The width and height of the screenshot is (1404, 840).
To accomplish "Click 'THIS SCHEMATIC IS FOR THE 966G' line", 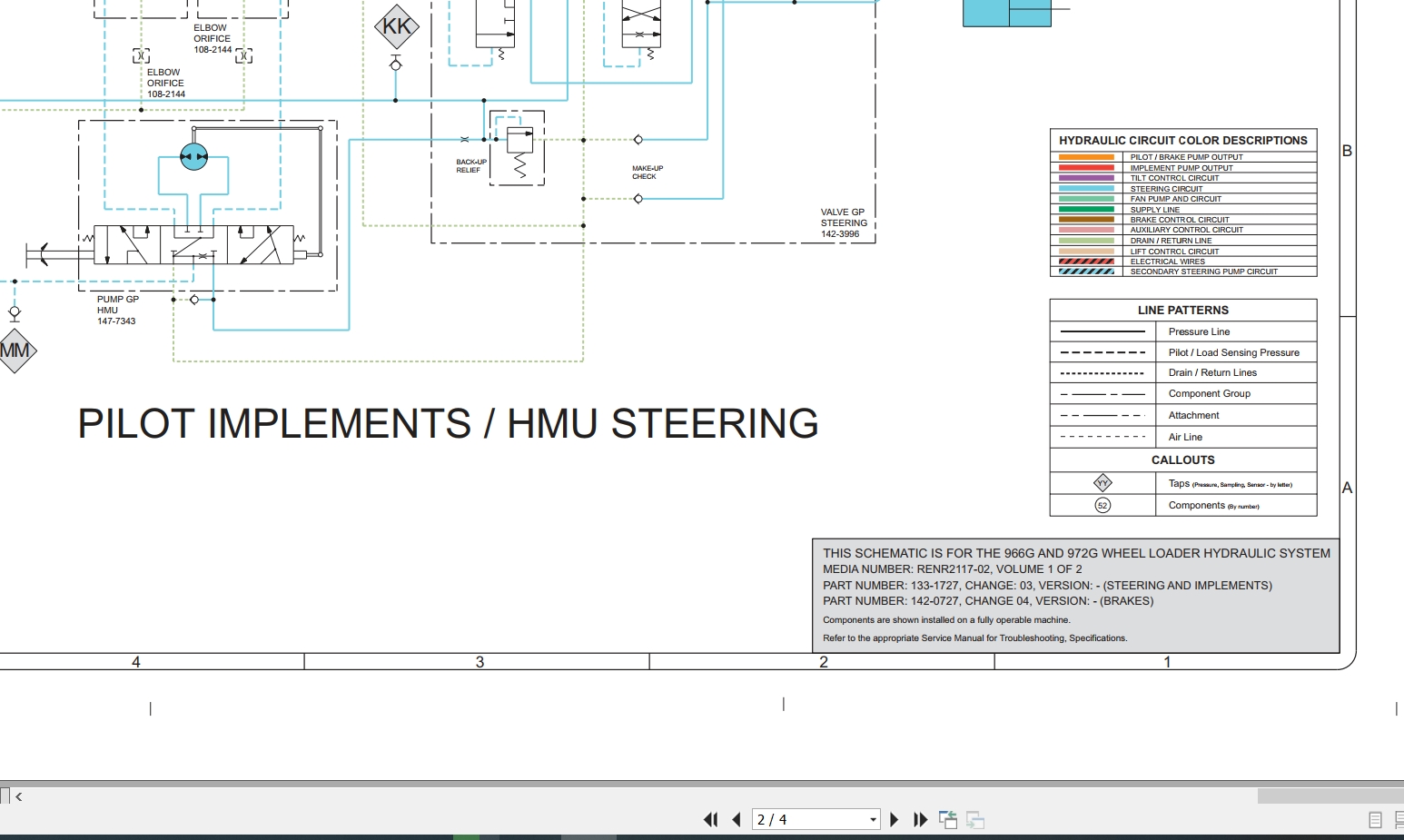I will pyautogui.click(x=1076, y=553).
